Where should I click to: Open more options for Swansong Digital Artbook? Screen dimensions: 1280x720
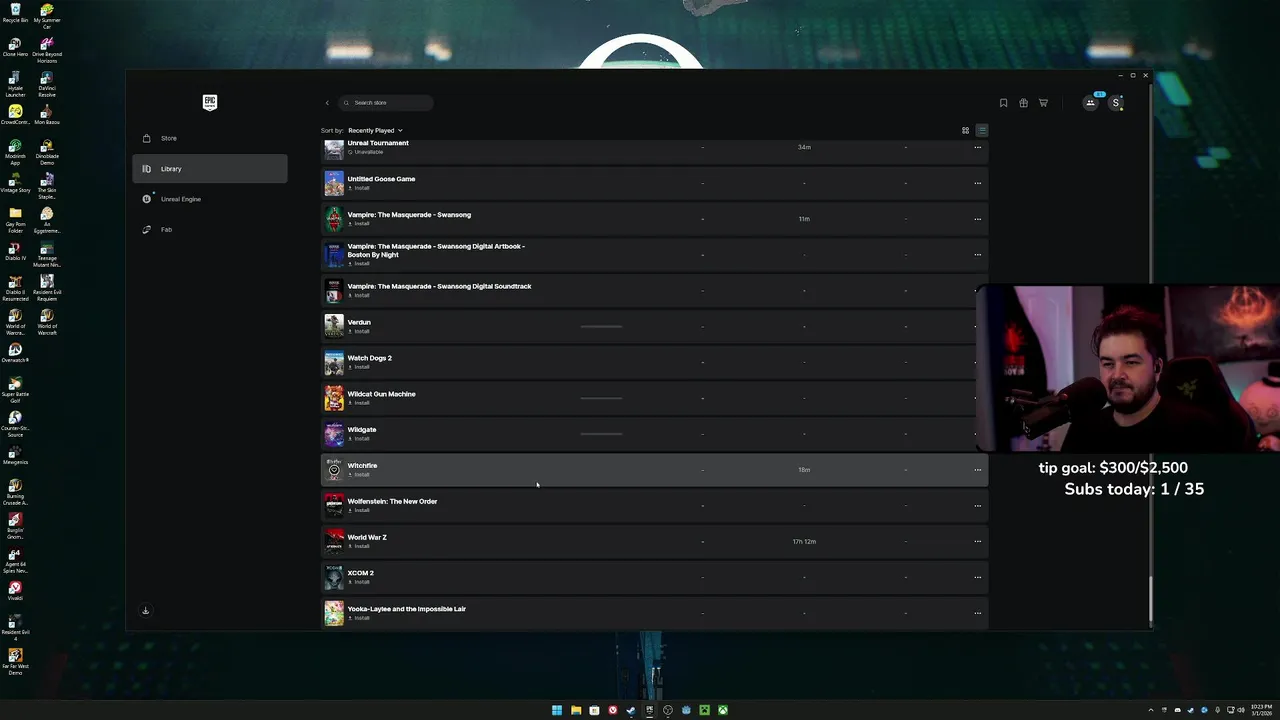click(978, 254)
